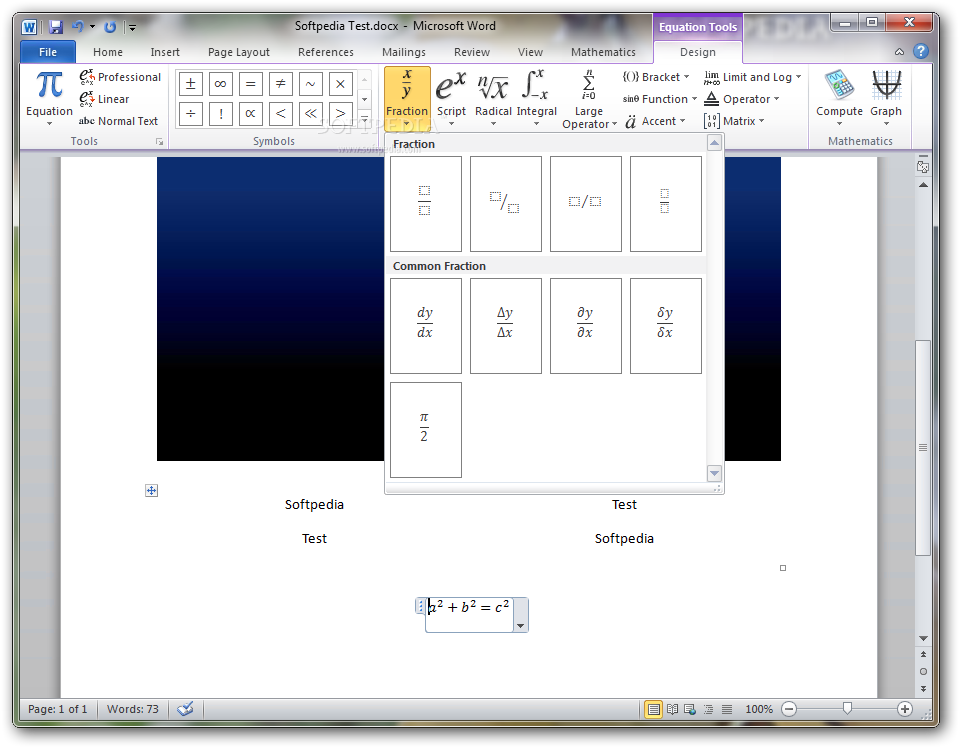Switch to the Home tab
Image resolution: width=960 pixels, height=748 pixels.
point(108,52)
